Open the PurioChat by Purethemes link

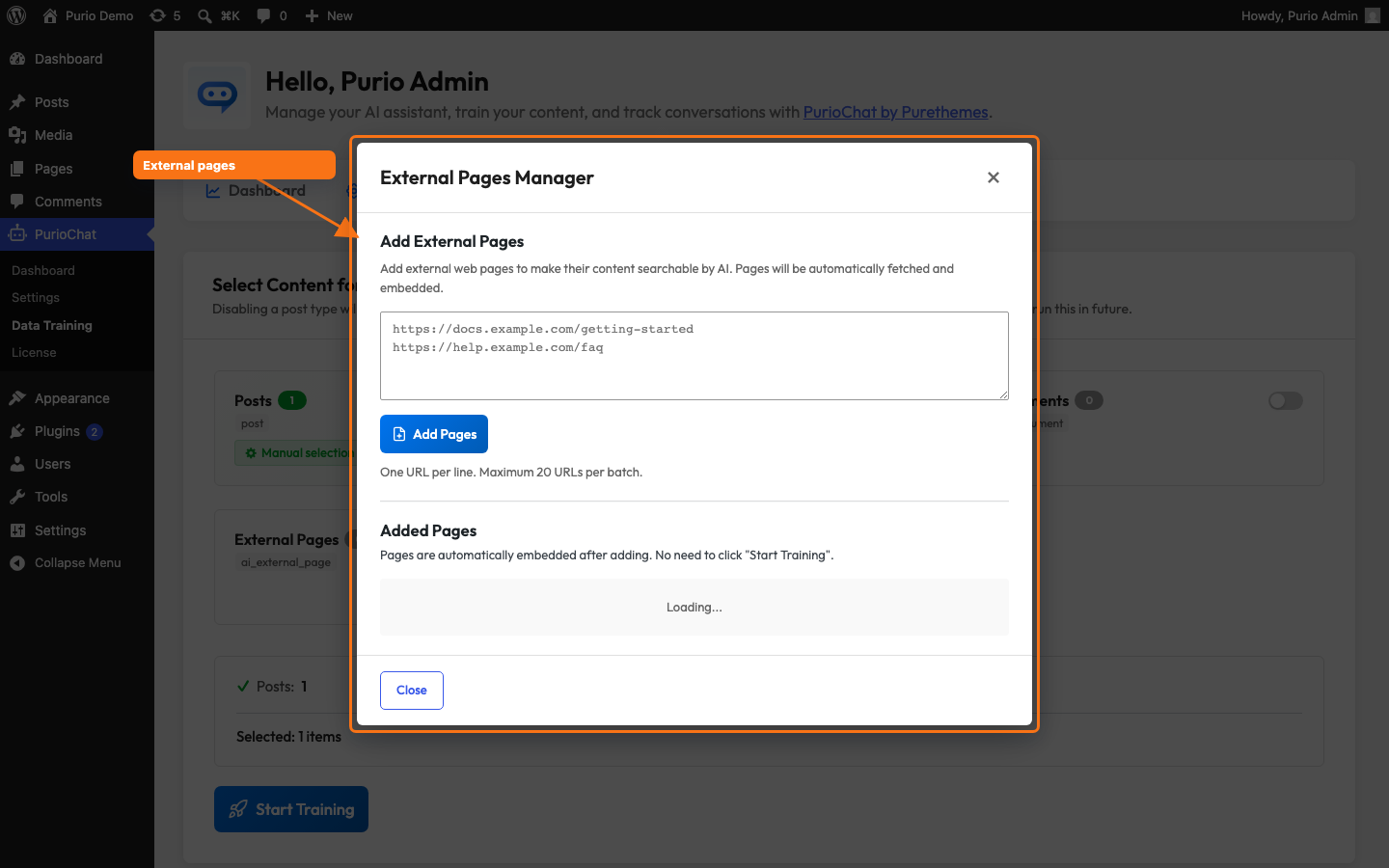point(896,112)
